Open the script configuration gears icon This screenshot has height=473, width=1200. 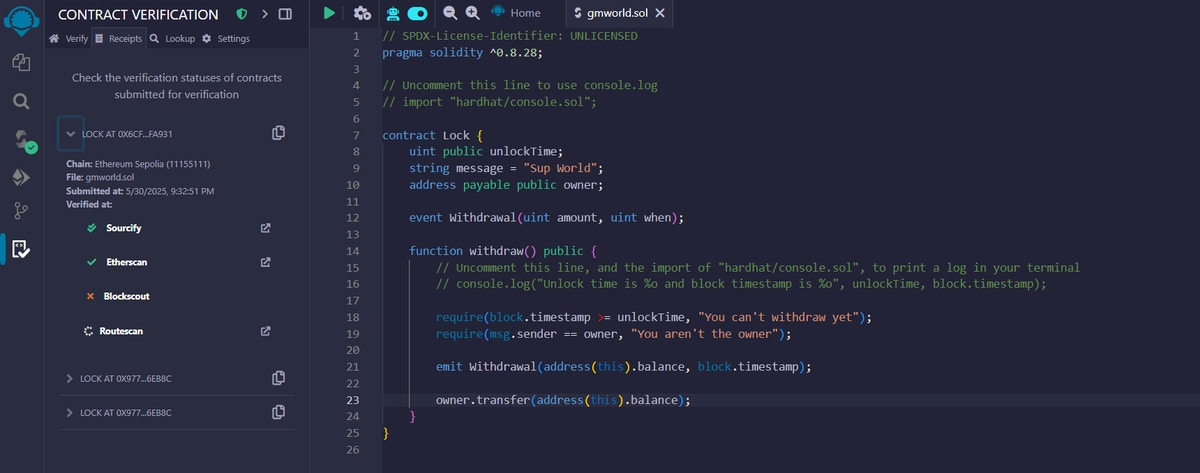(362, 13)
